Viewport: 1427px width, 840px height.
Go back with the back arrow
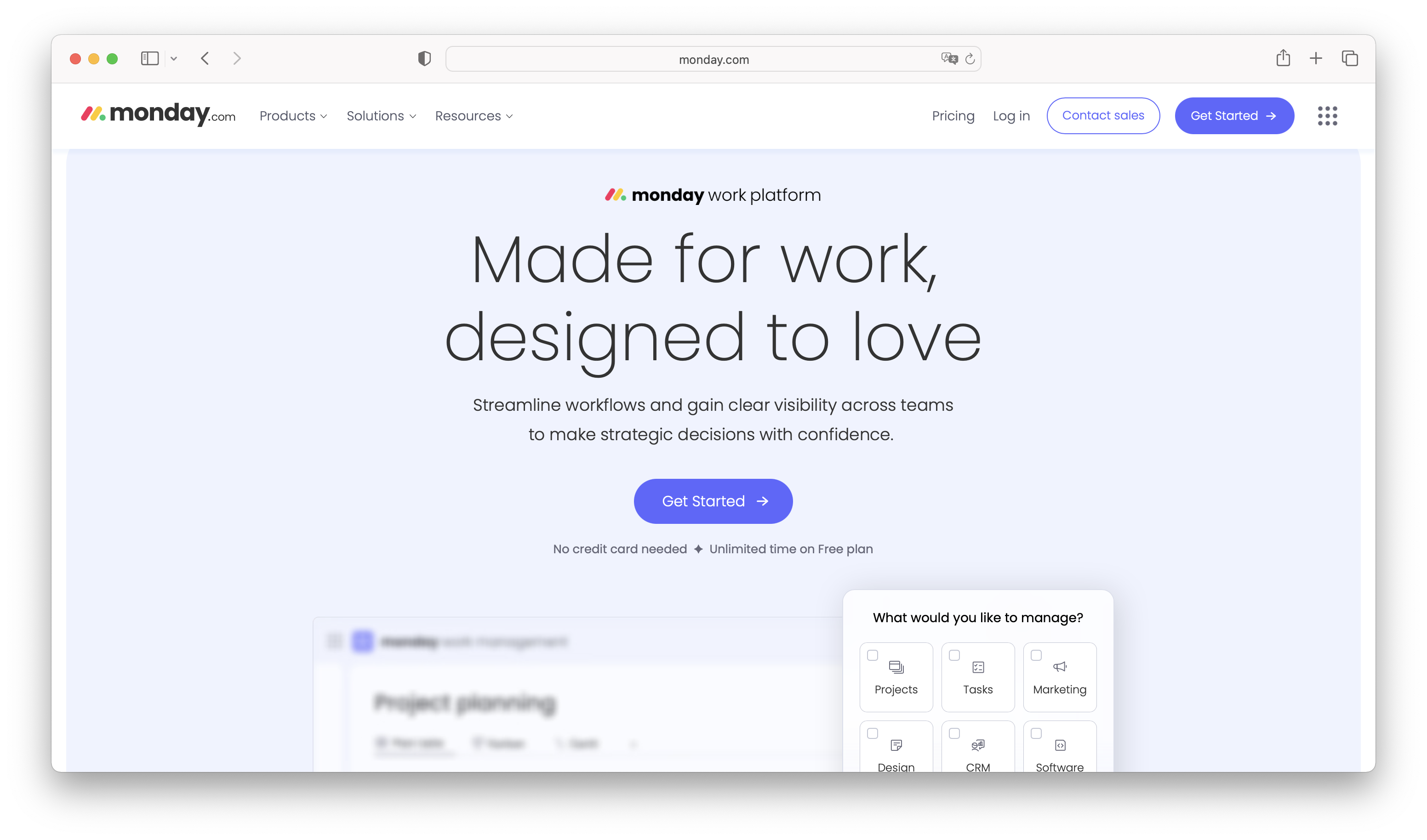pos(205,58)
